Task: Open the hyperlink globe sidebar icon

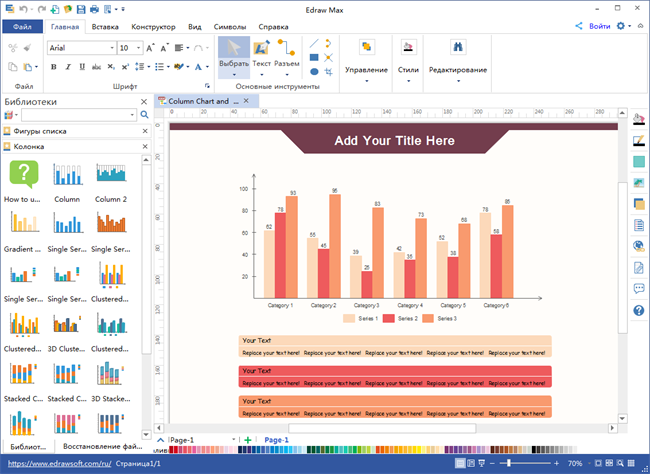Action: [x=639, y=246]
